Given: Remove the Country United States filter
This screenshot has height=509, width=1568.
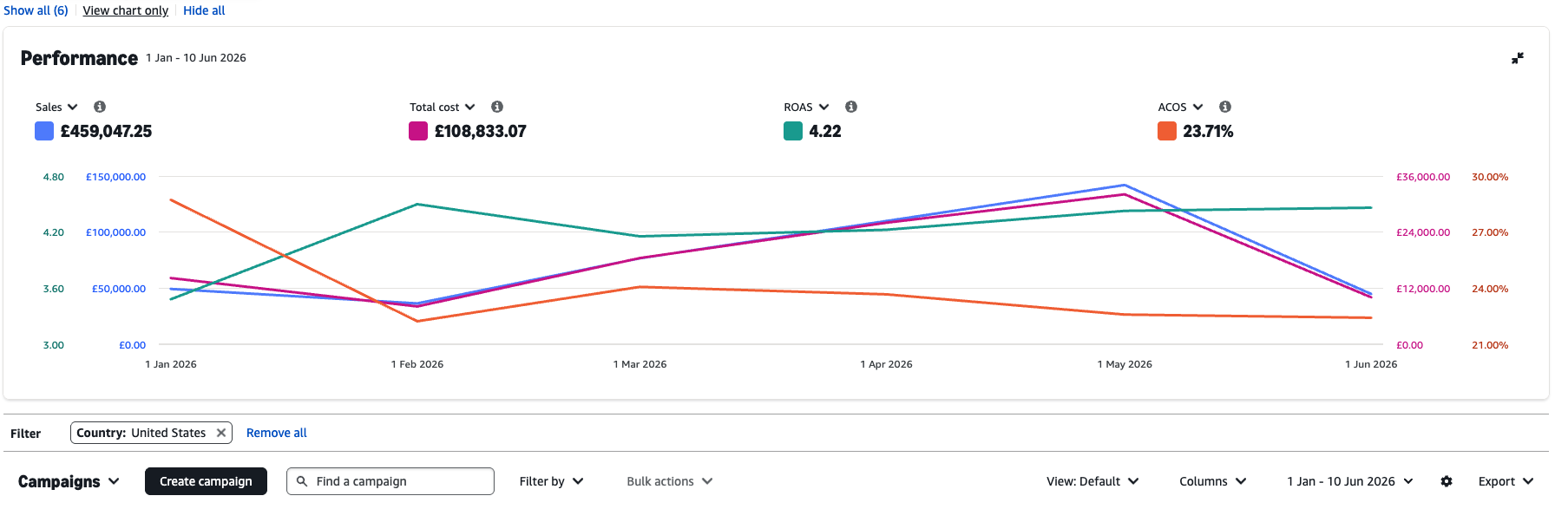Looking at the screenshot, I should (221, 433).
